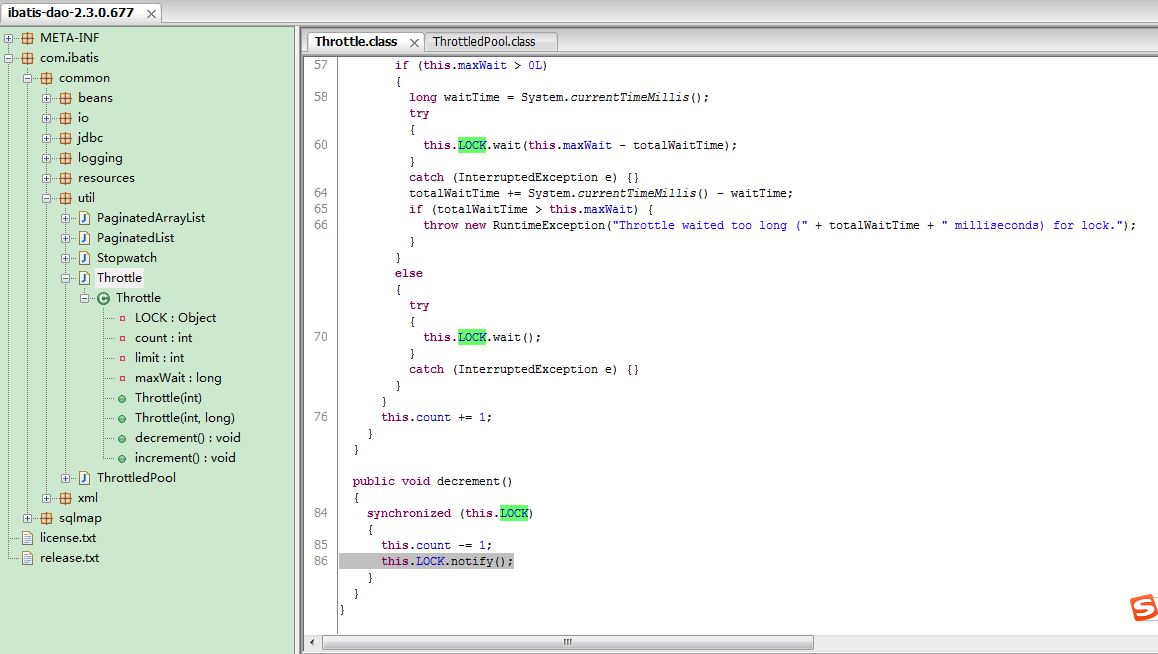Click the META-INF package icon
Viewport: 1158px width, 654px height.
tap(27, 38)
